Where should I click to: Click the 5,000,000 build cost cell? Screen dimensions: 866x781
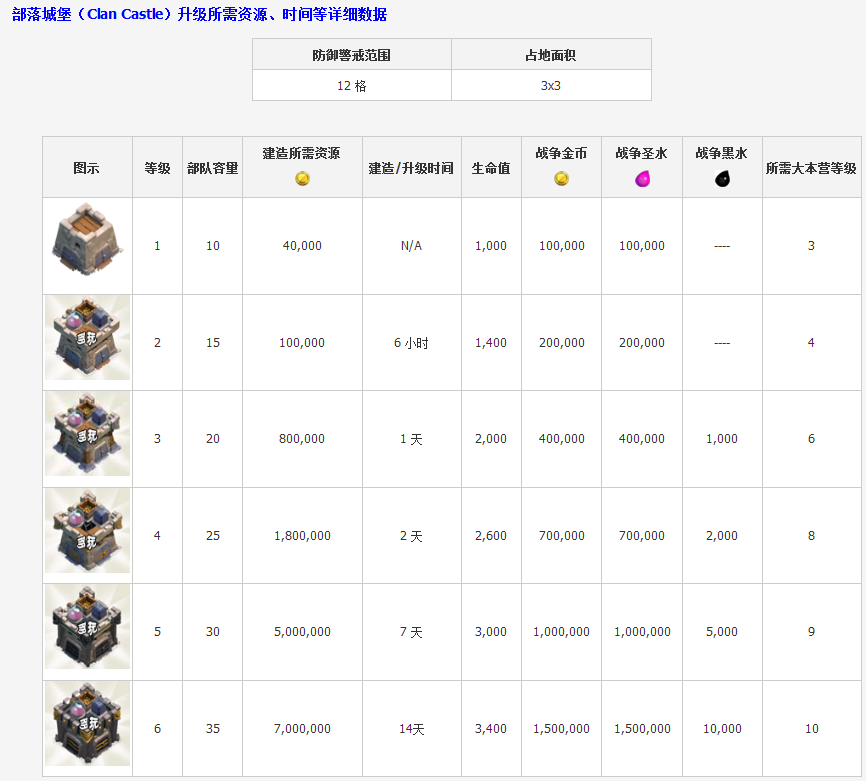302,631
